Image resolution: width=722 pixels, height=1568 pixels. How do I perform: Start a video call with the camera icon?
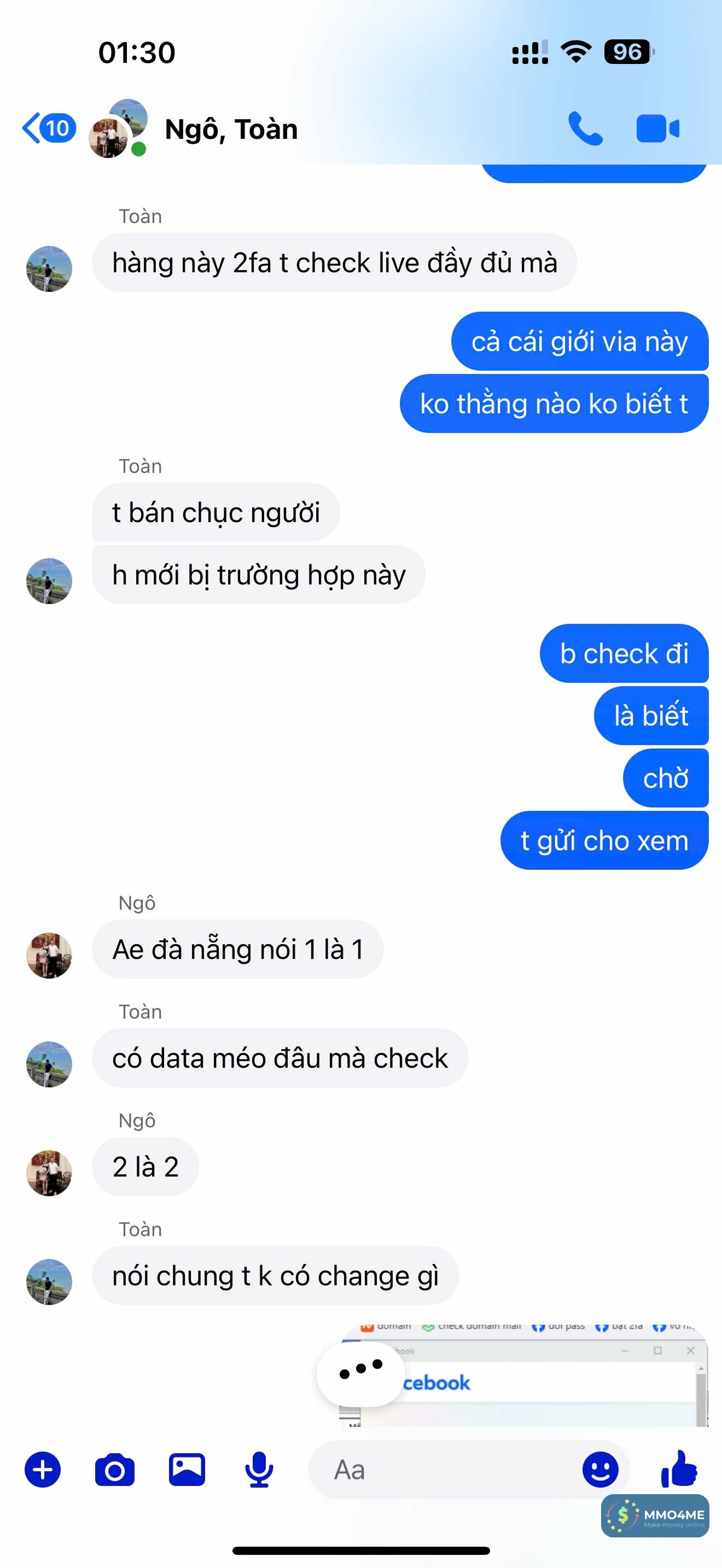point(657,128)
